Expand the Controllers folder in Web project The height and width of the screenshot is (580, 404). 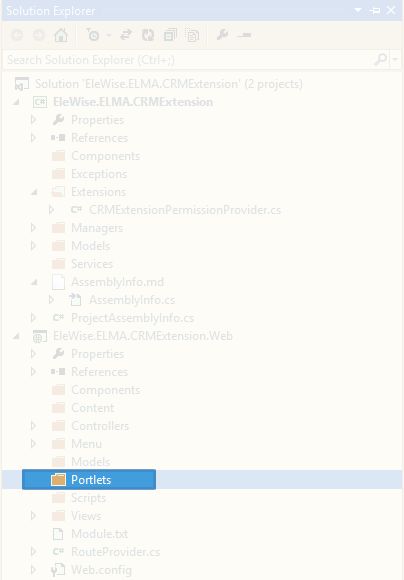[x=33, y=426]
